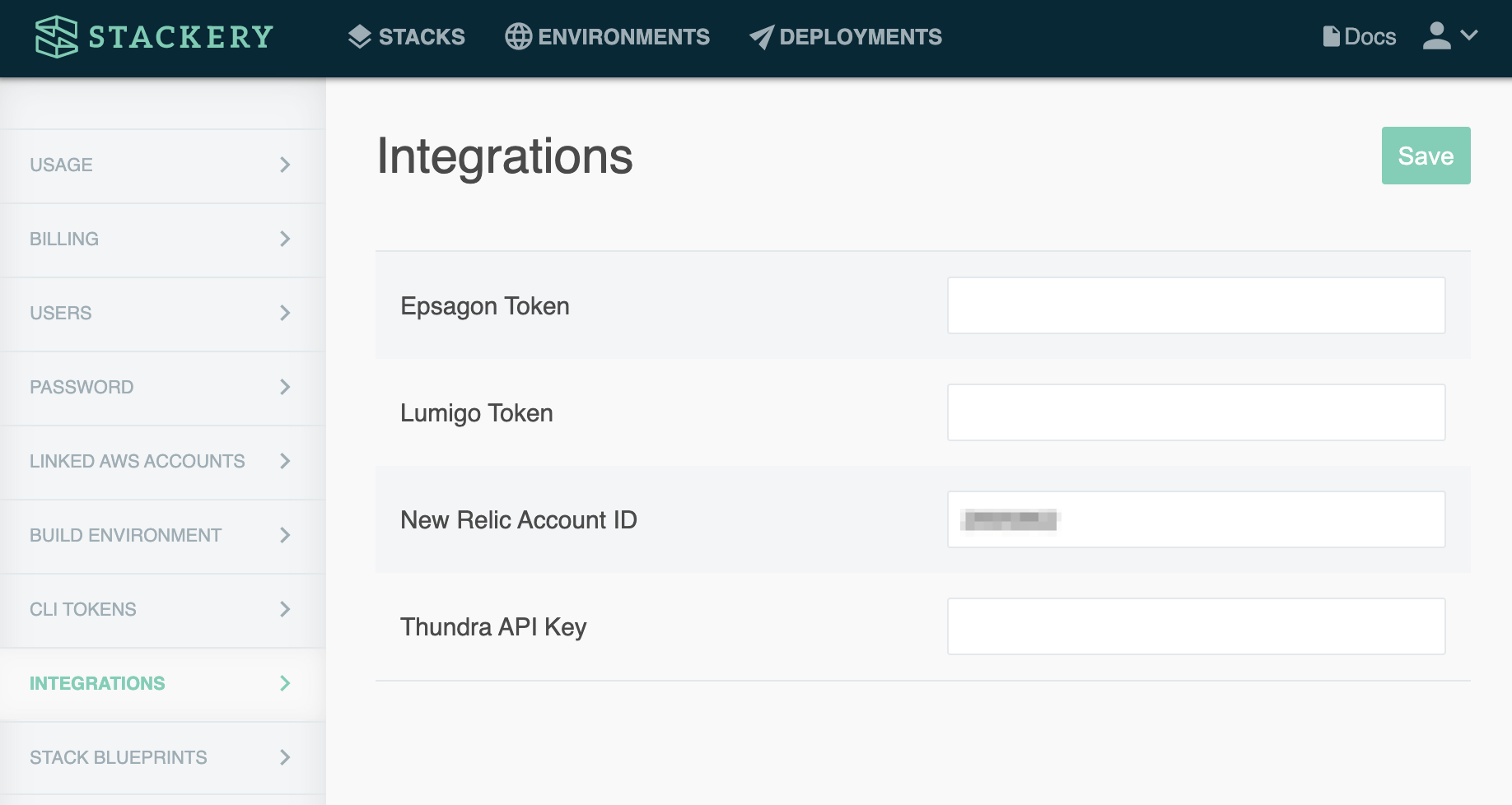Click the green chevron next to INTEGRATIONS
The height and width of the screenshot is (805, 1512).
[285, 683]
